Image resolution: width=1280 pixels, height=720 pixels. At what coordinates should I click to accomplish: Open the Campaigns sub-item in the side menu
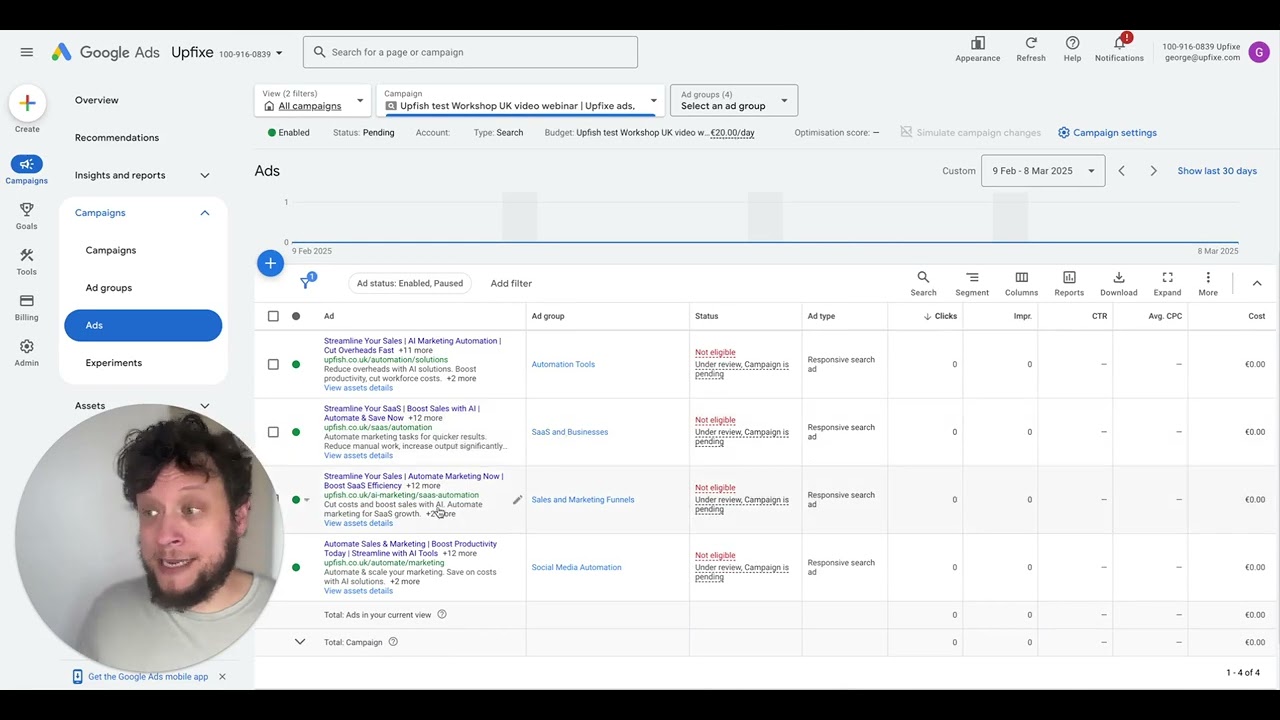coord(111,250)
